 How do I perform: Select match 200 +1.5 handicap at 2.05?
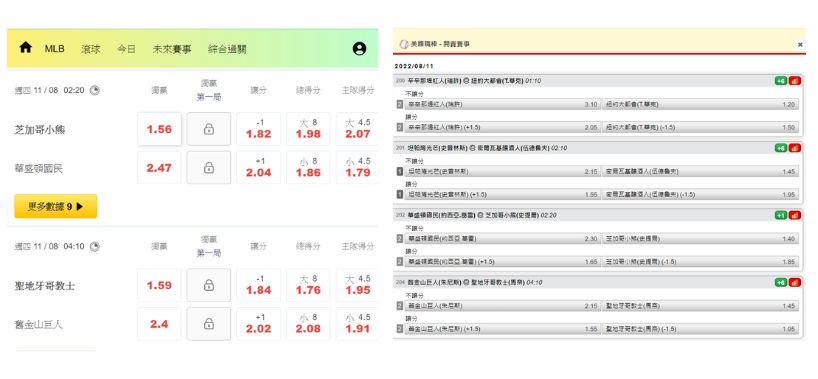click(502, 127)
